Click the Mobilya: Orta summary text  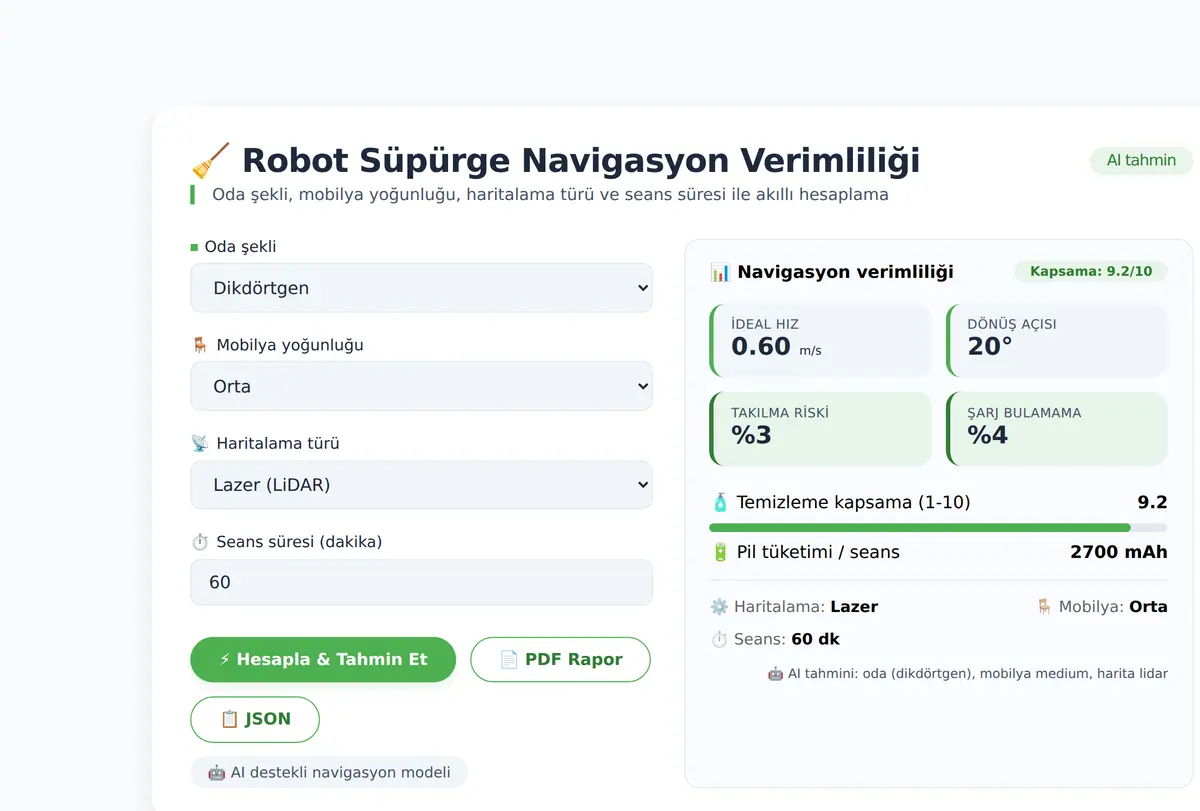[1113, 606]
